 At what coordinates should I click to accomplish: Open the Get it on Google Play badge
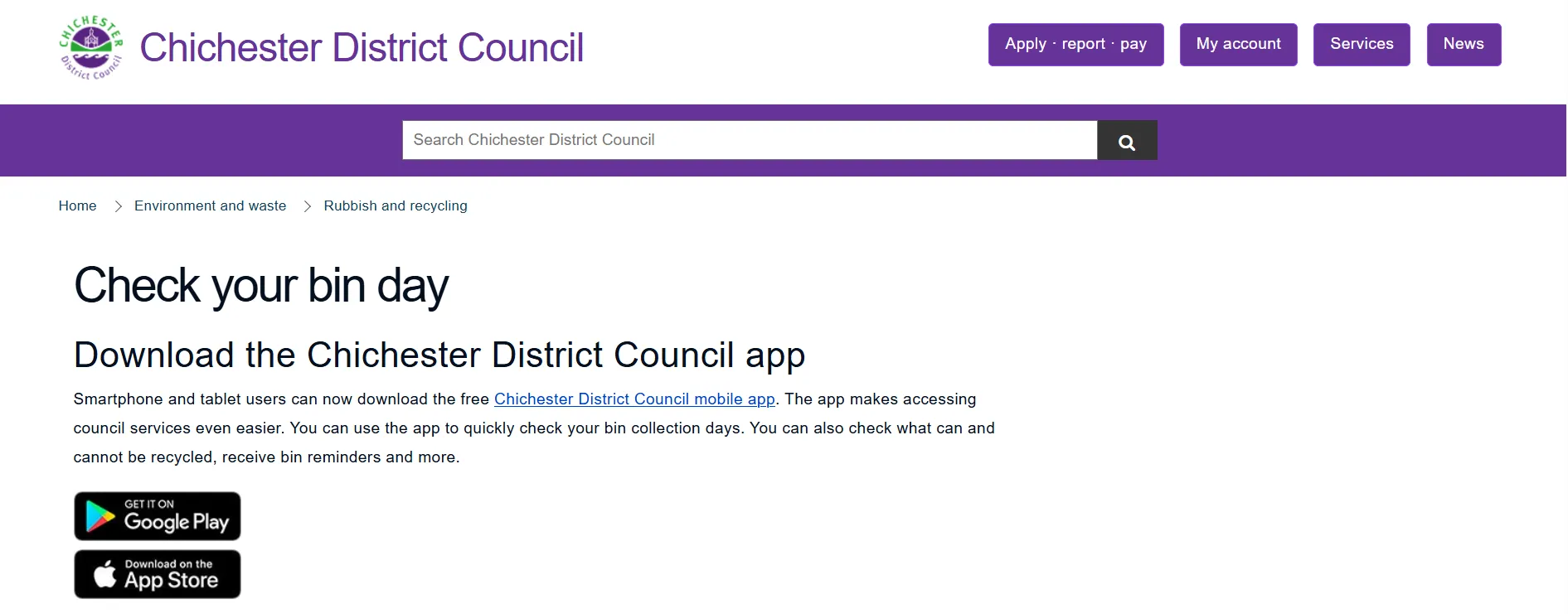tap(158, 516)
